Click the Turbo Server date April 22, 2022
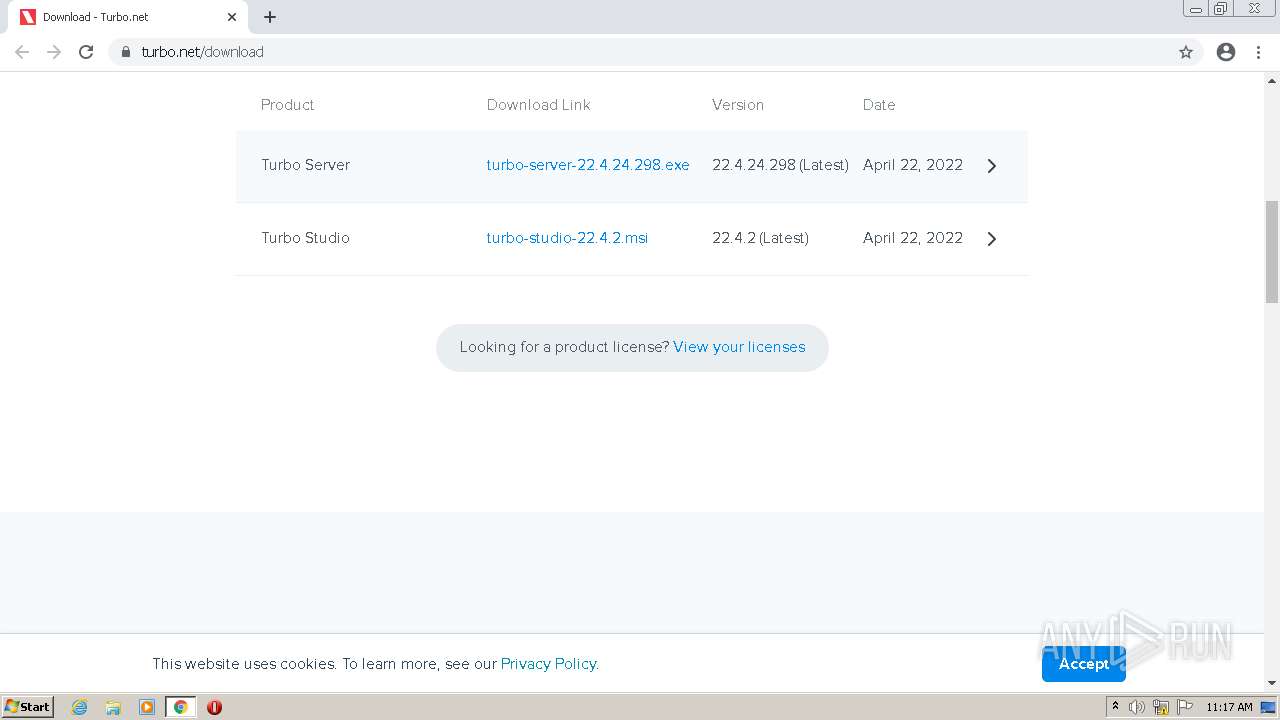Viewport: 1280px width, 720px height. (913, 165)
